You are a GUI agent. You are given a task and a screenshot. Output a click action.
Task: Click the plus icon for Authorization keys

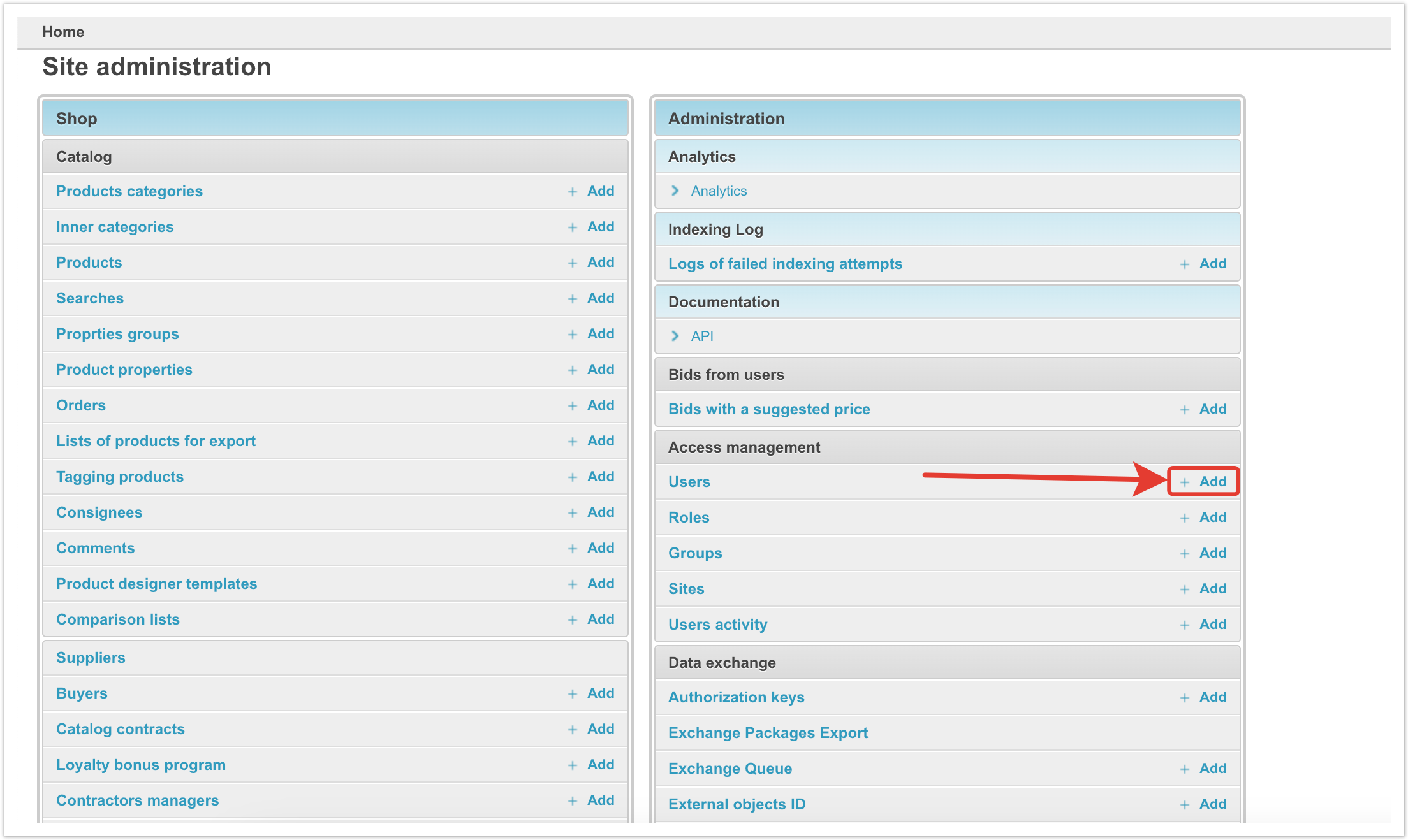tap(1184, 698)
